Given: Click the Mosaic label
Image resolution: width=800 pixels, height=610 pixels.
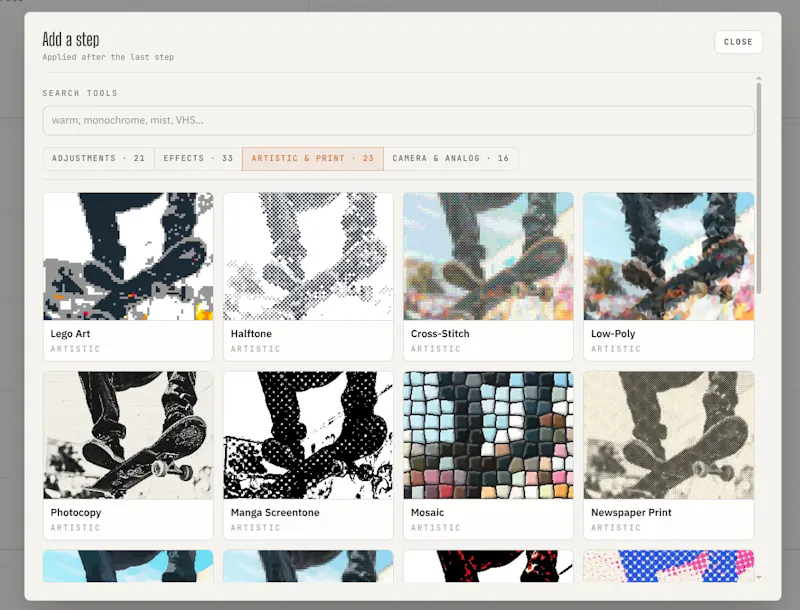Looking at the screenshot, I should pyautogui.click(x=427, y=513).
